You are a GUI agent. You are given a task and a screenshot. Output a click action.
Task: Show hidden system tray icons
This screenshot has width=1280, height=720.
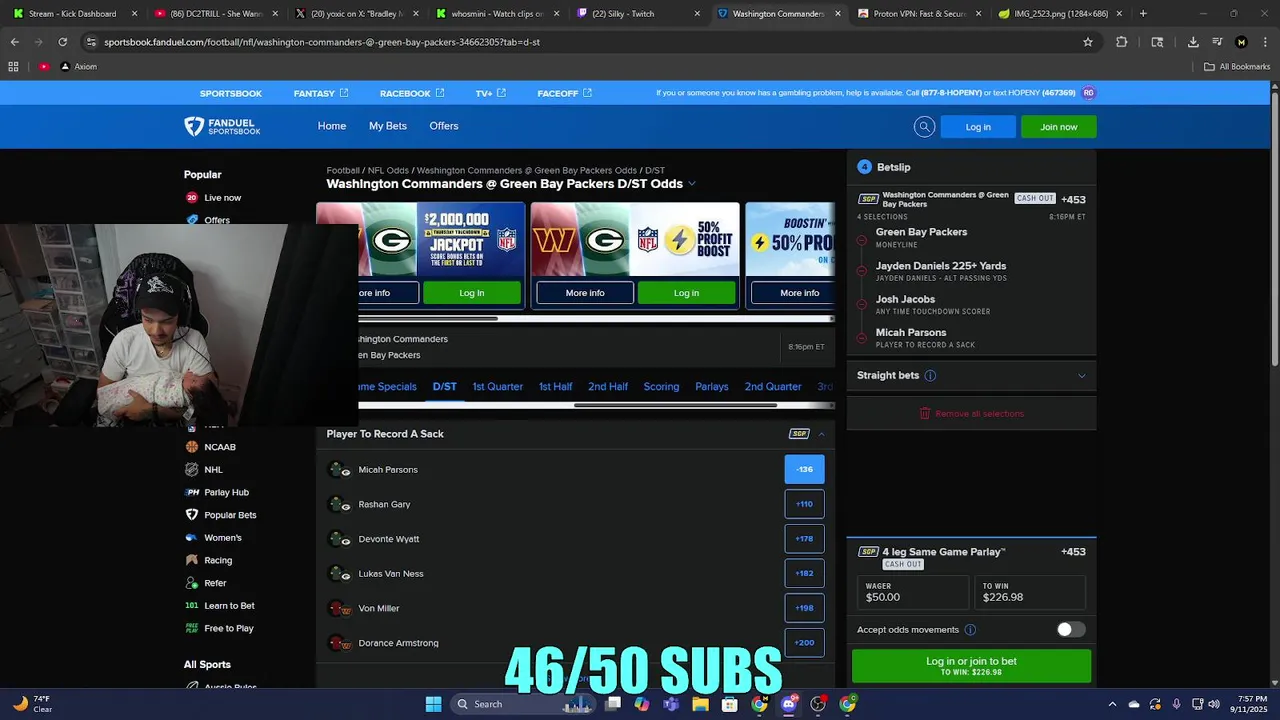point(1110,704)
